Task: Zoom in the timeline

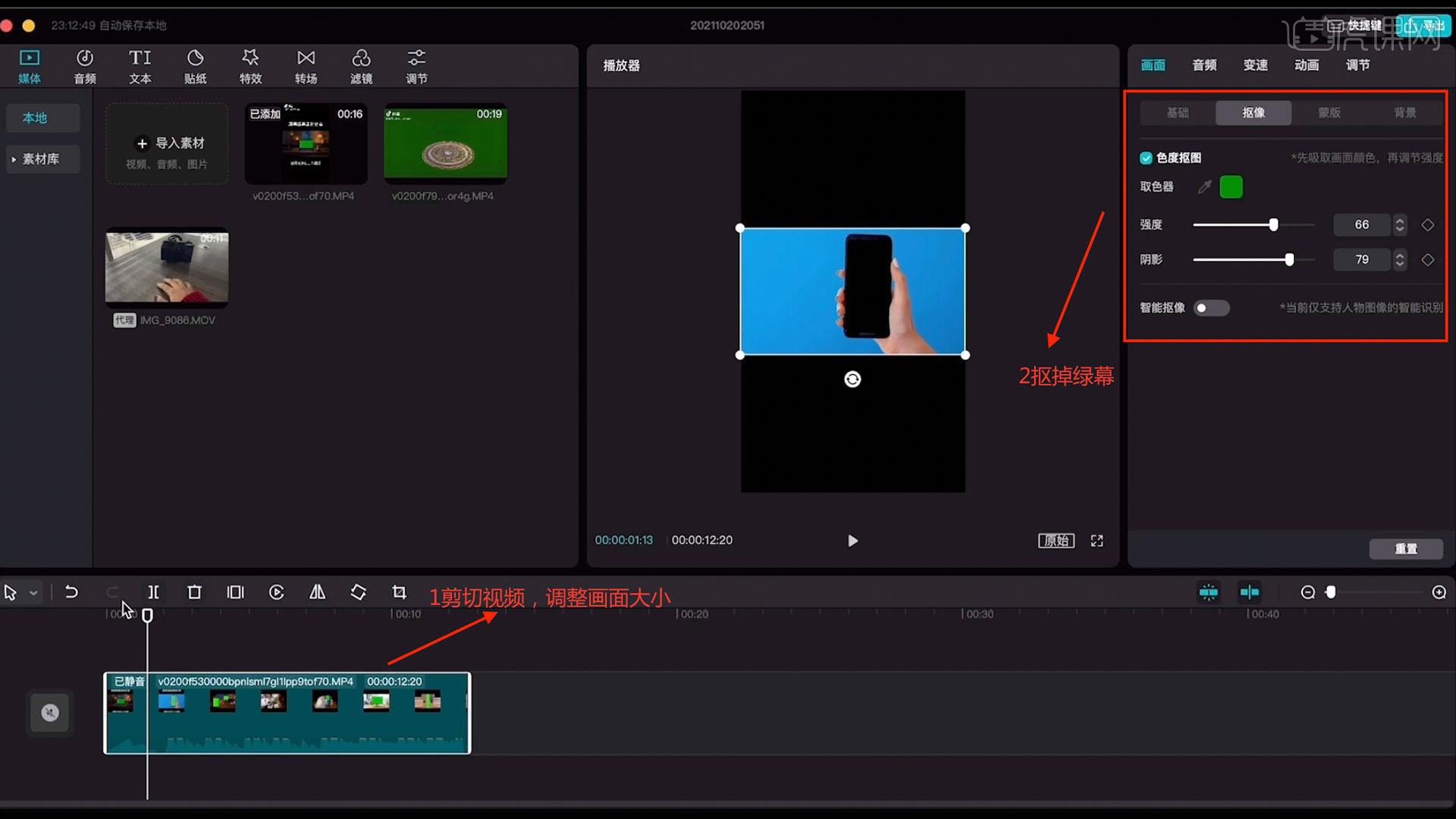Action: tap(1439, 592)
